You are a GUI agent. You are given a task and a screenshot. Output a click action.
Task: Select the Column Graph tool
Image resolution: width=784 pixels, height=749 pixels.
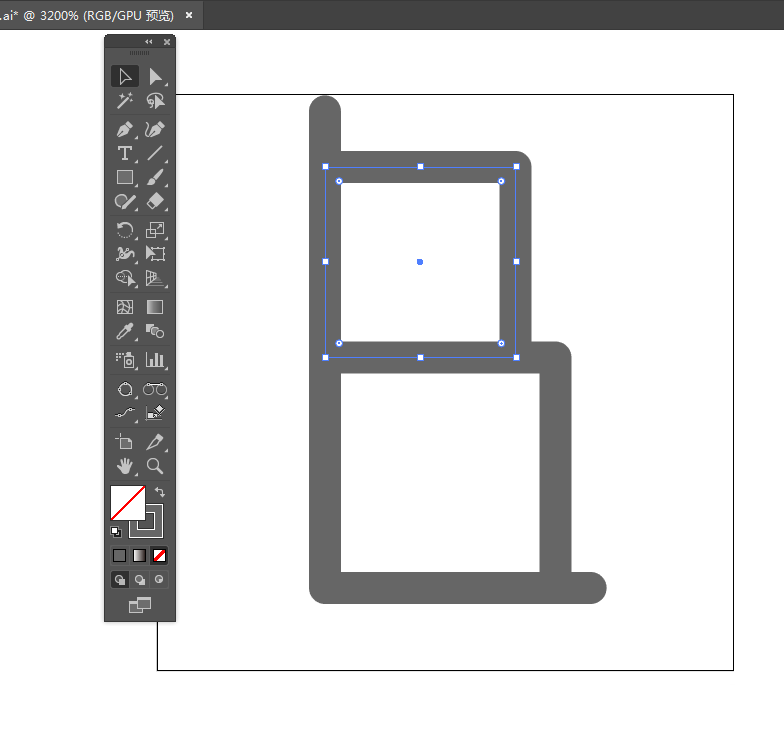click(155, 360)
